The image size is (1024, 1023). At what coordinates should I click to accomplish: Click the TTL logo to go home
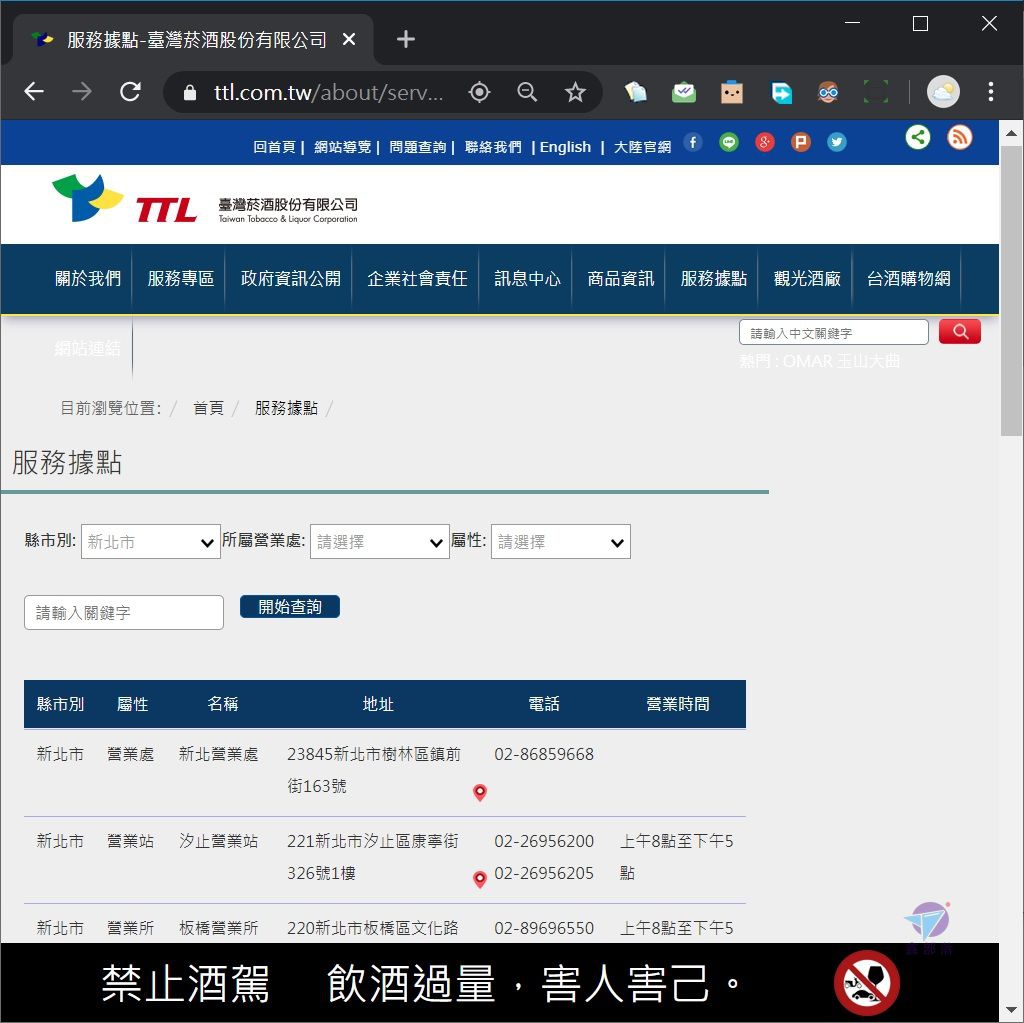click(204, 200)
